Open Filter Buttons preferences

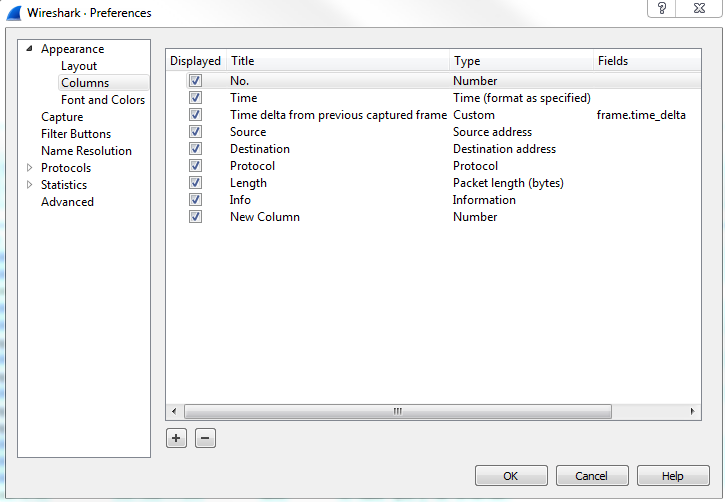76,134
